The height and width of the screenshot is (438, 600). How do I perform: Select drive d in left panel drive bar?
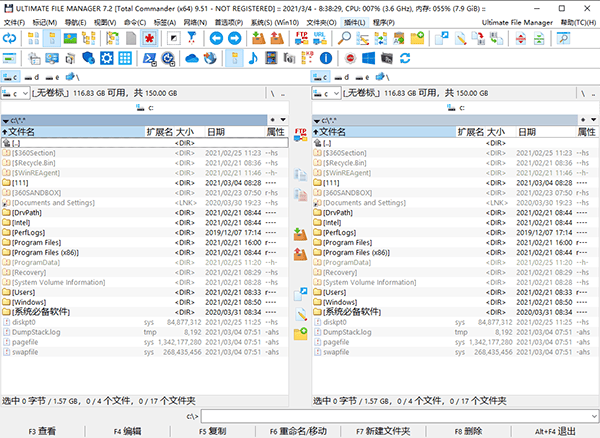[32, 77]
